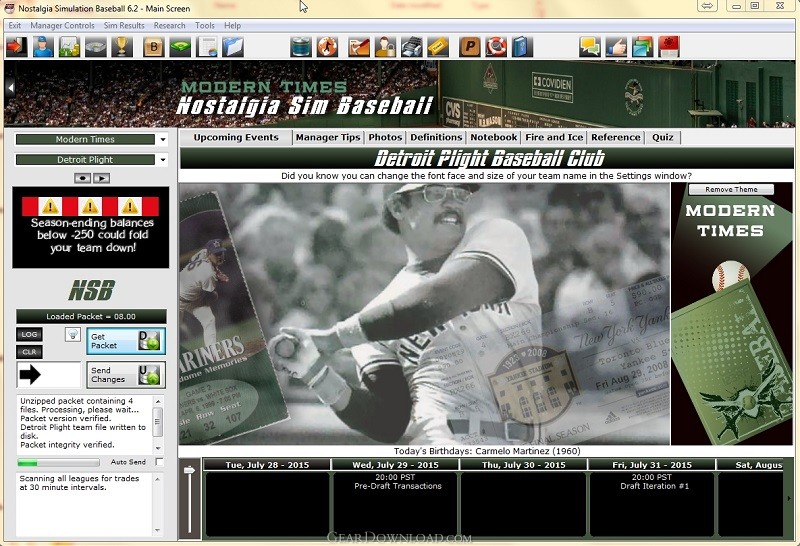
Task: Click the season-ending balances warning panel
Action: (x=91, y=228)
